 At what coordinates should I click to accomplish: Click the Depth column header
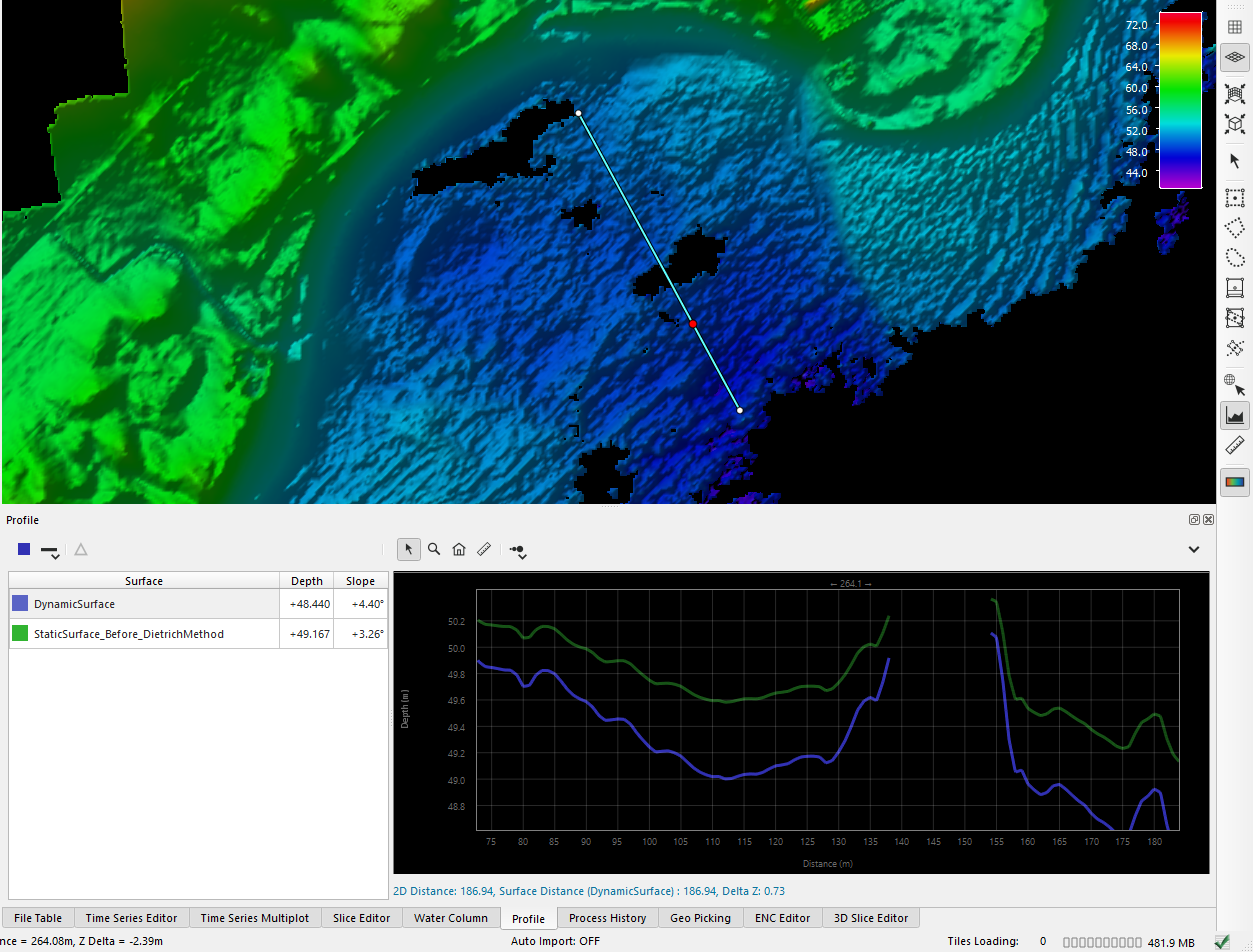pos(307,581)
